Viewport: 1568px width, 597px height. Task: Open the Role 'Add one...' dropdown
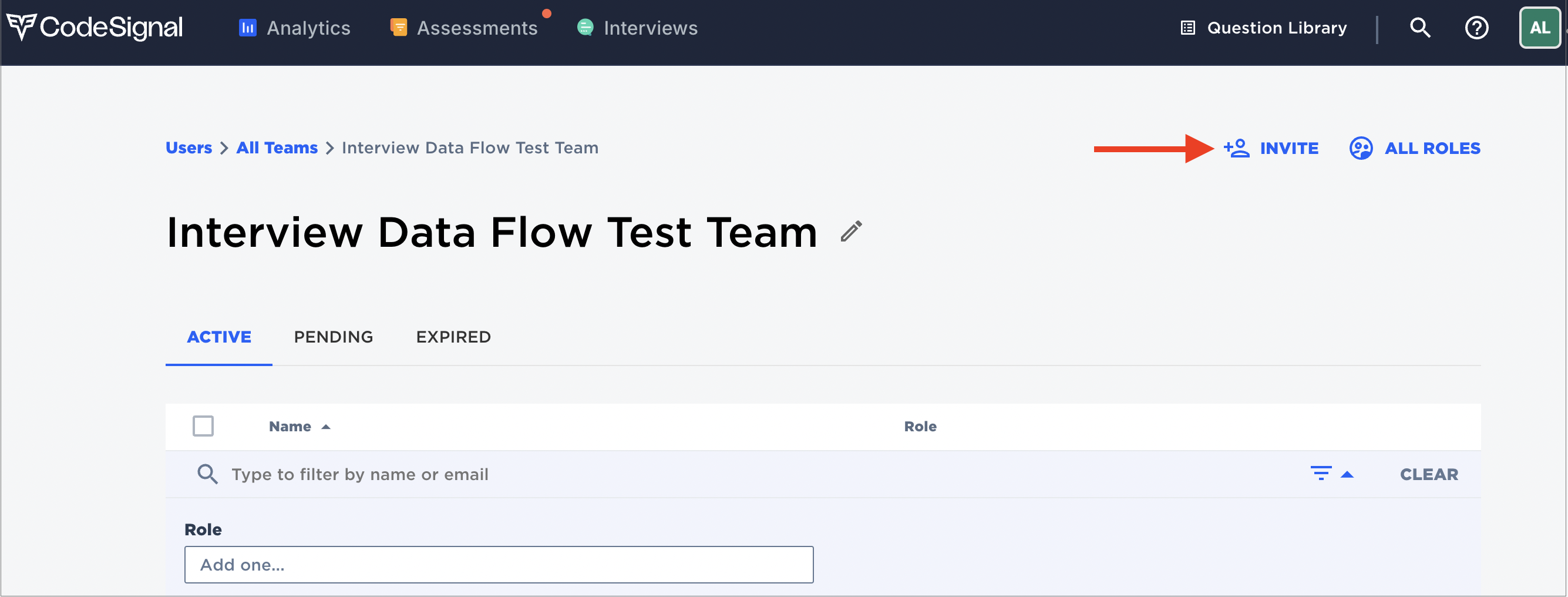click(499, 564)
